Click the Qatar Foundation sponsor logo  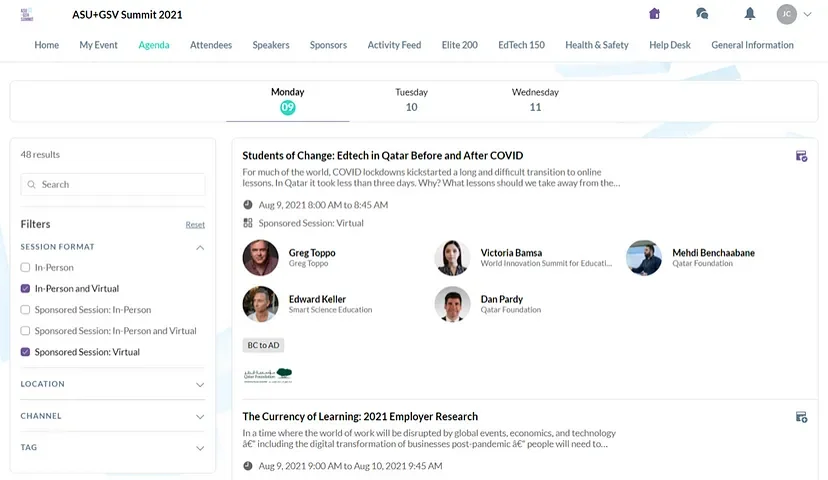click(268, 375)
